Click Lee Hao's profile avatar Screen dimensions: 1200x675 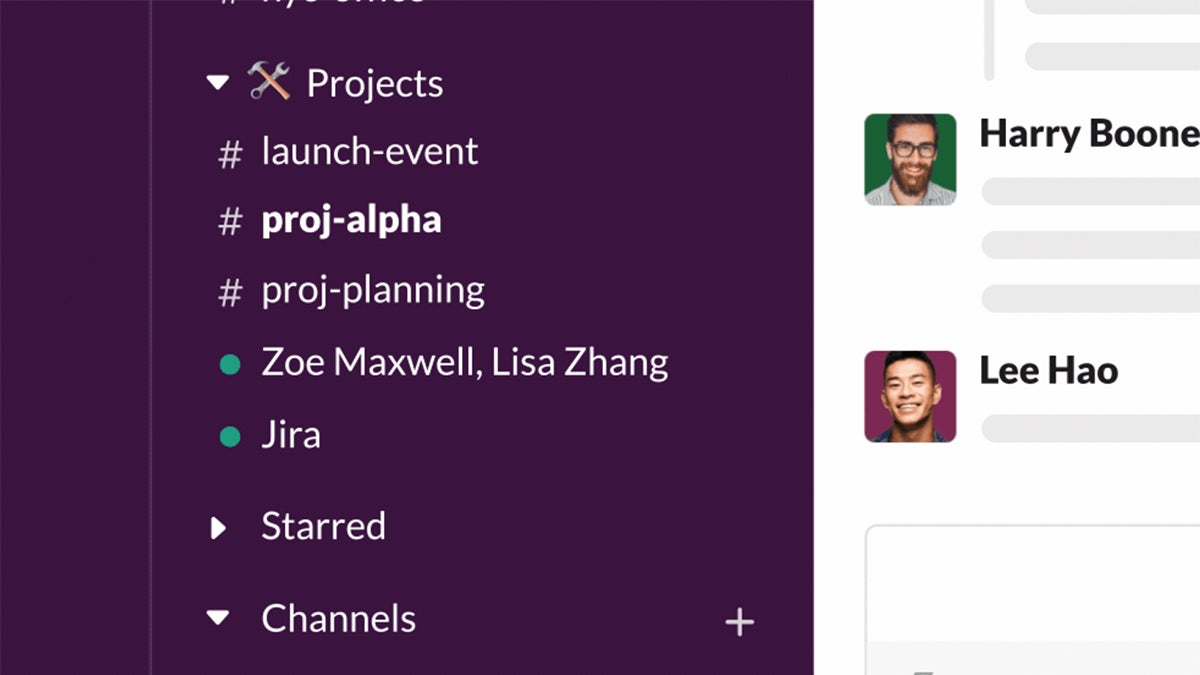click(909, 396)
